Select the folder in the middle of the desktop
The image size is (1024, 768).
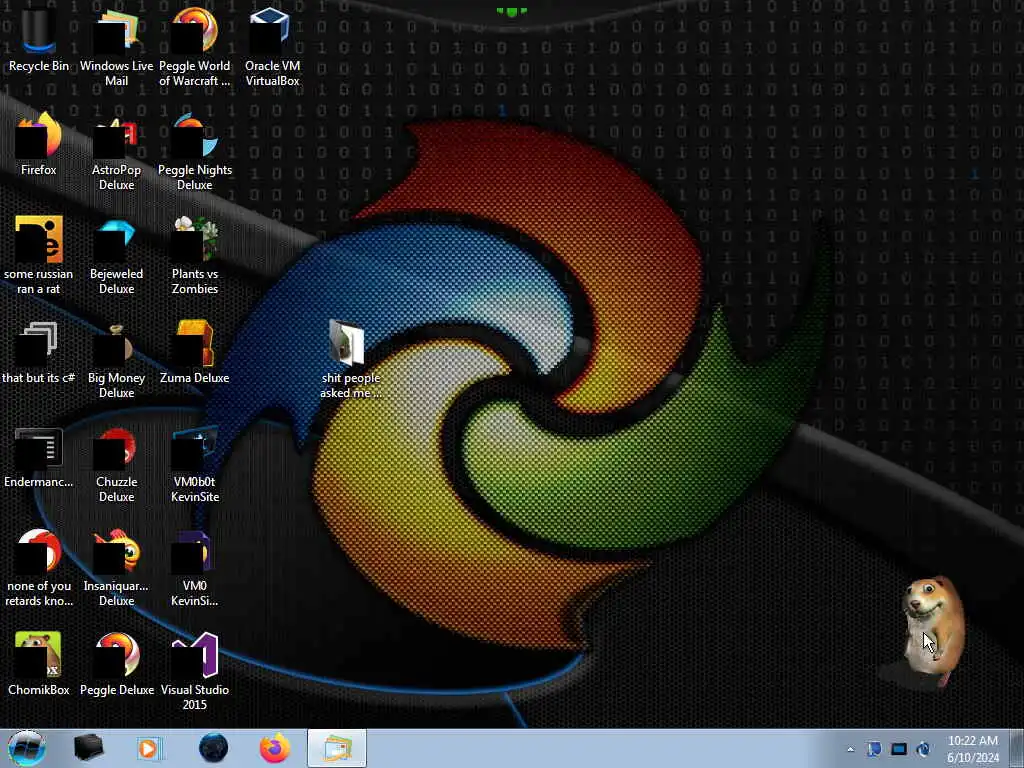tap(351, 359)
